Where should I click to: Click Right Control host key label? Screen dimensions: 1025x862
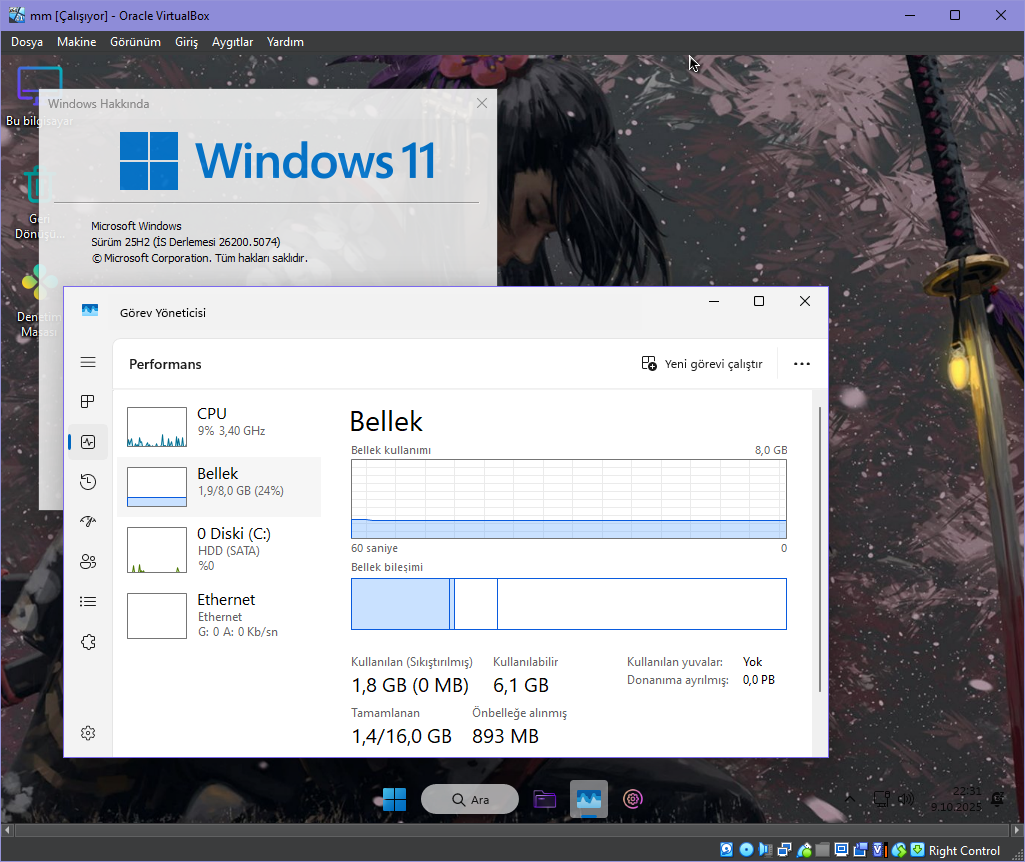pos(964,850)
